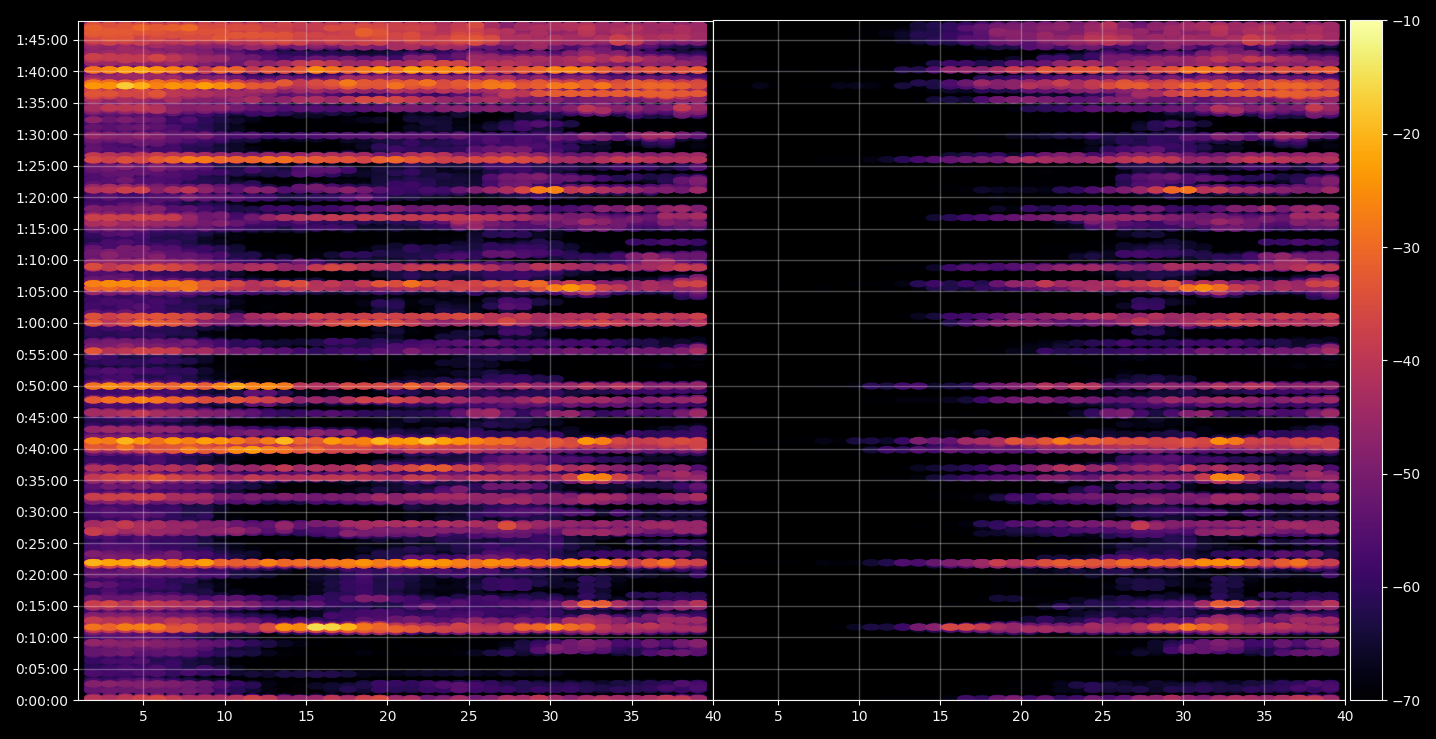
Task: Click the −10 label on the colorbar
Action: click(x=1406, y=21)
